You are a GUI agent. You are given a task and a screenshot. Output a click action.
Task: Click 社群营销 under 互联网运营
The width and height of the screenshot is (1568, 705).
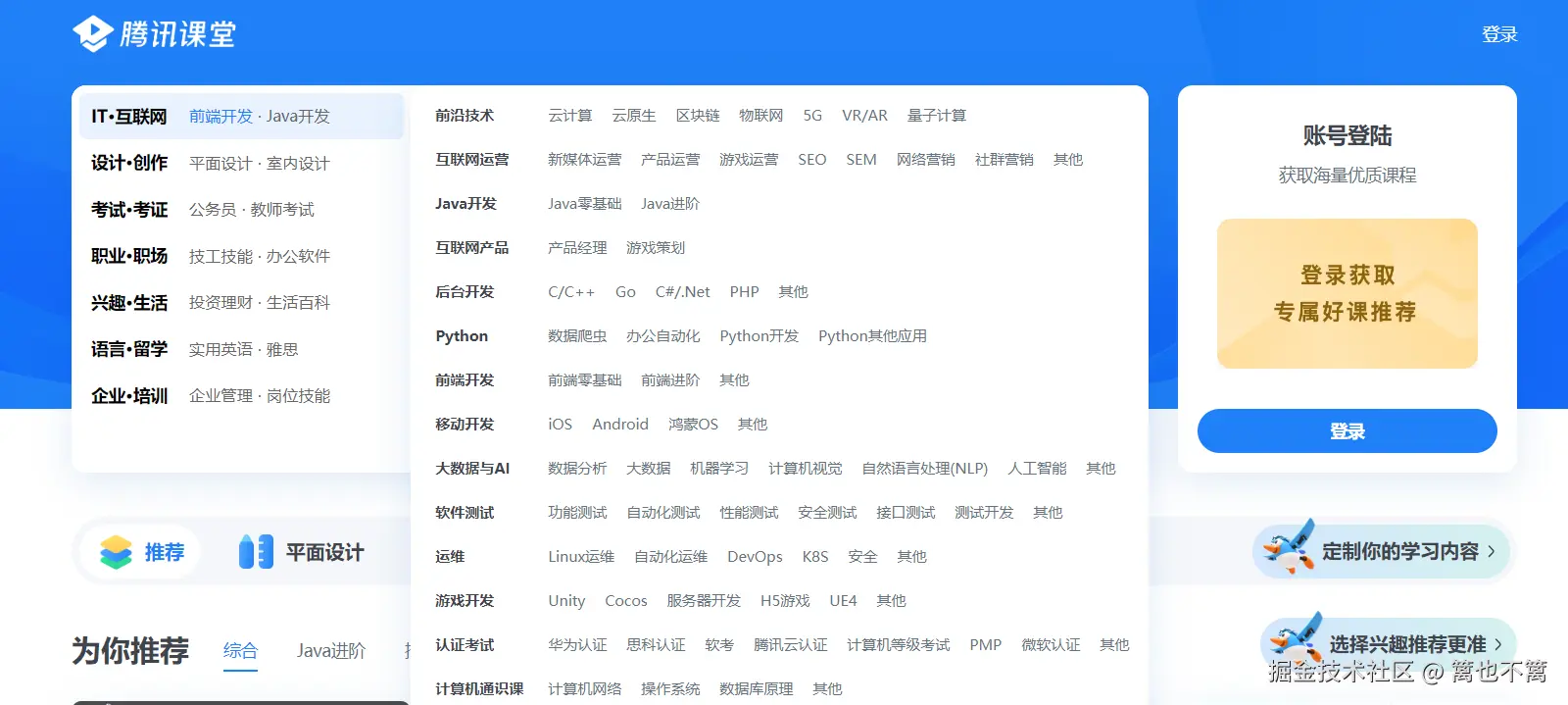tap(1004, 160)
